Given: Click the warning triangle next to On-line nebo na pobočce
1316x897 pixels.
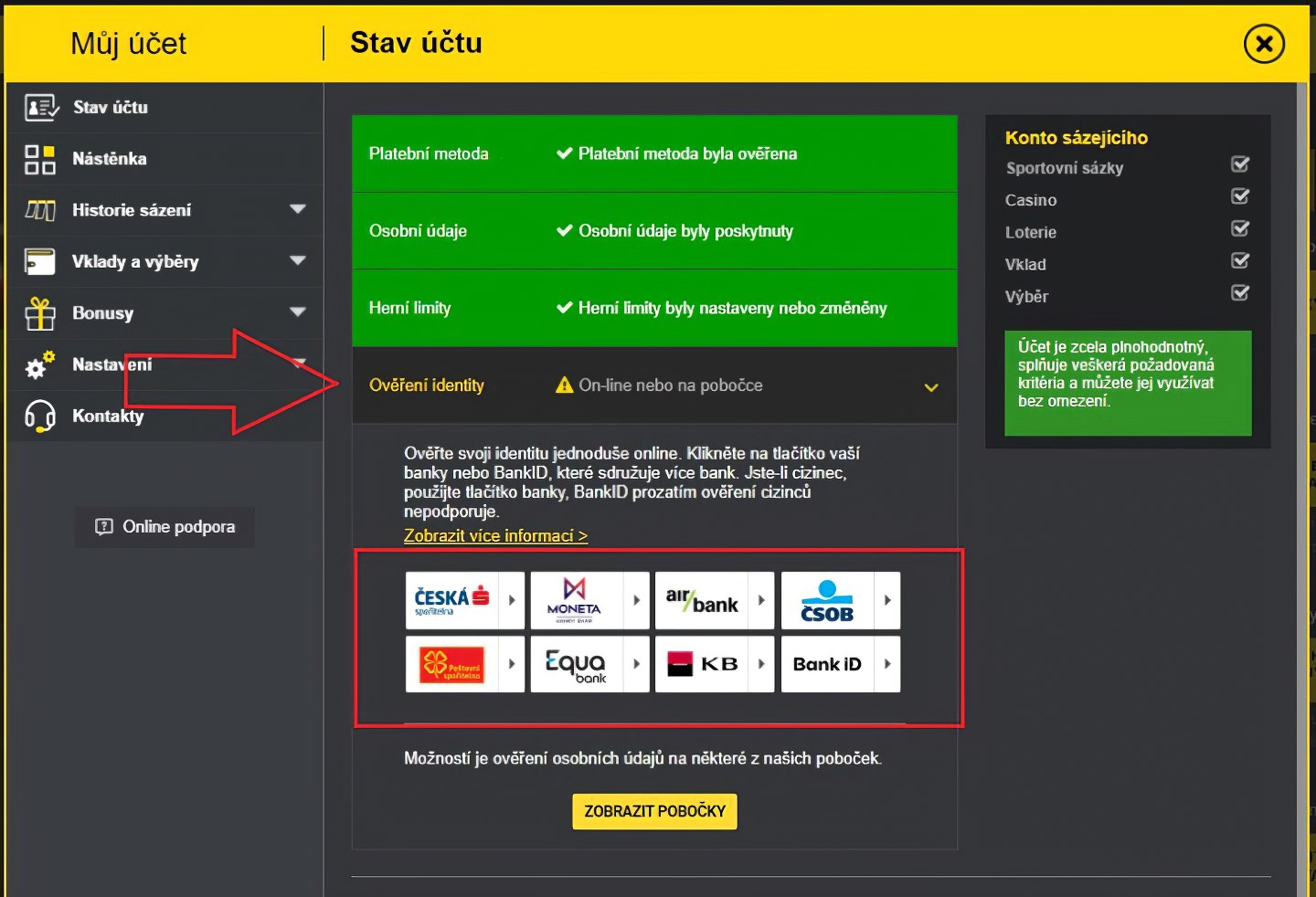Looking at the screenshot, I should 565,385.
